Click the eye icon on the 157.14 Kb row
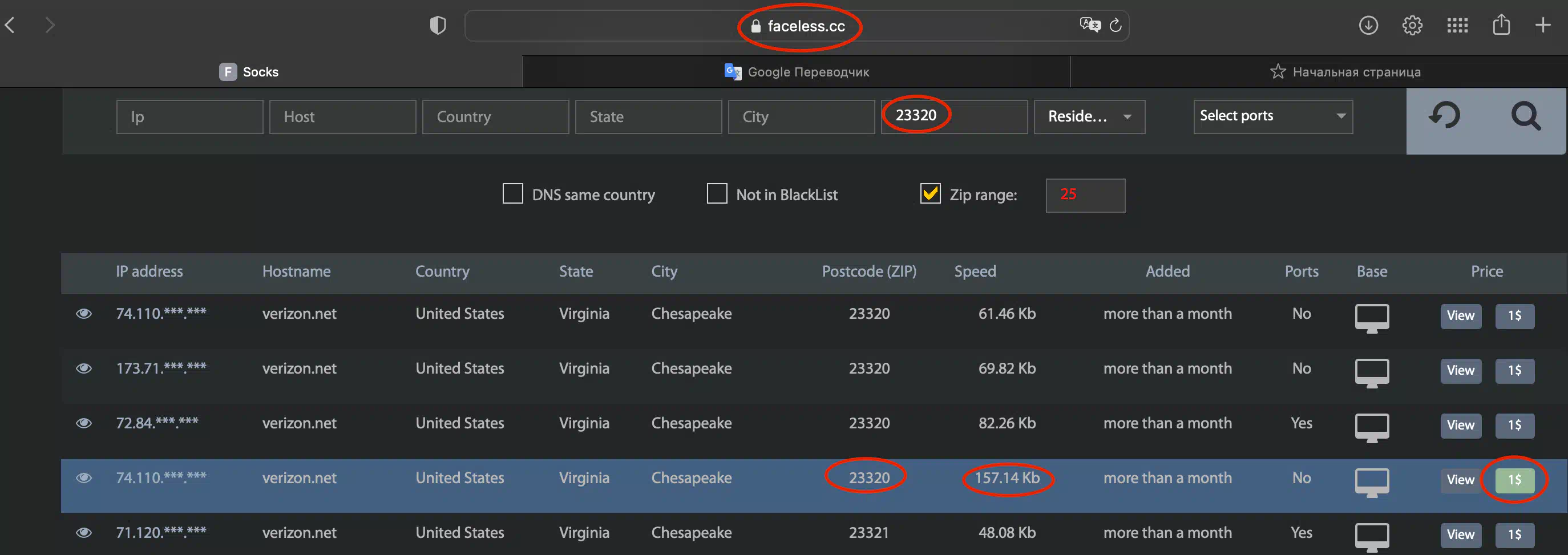This screenshot has width=1568, height=555. [x=84, y=478]
